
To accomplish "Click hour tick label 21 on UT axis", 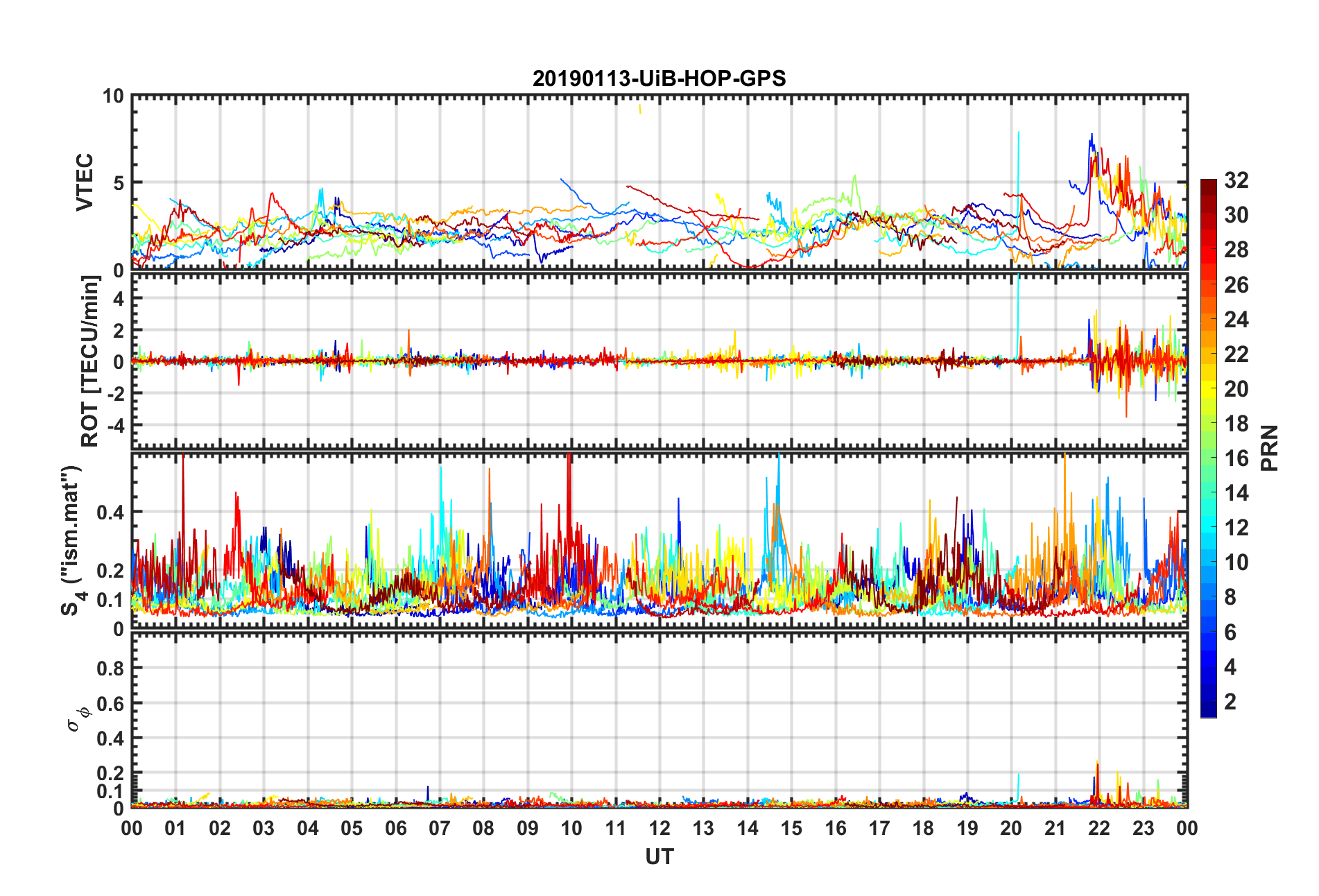I will coord(1055,828).
